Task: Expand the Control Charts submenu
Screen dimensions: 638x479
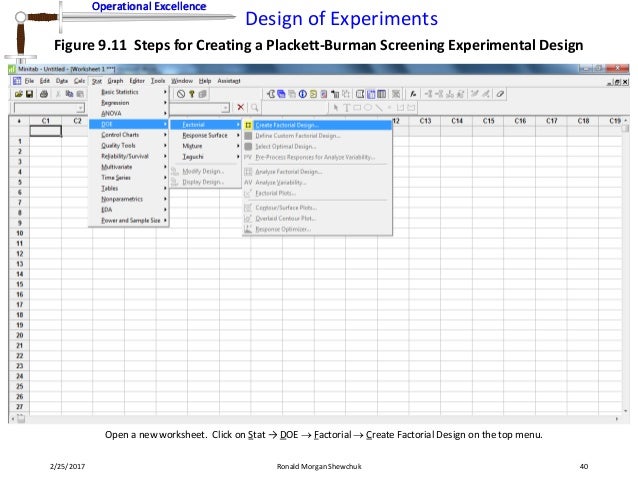Action: [x=120, y=135]
